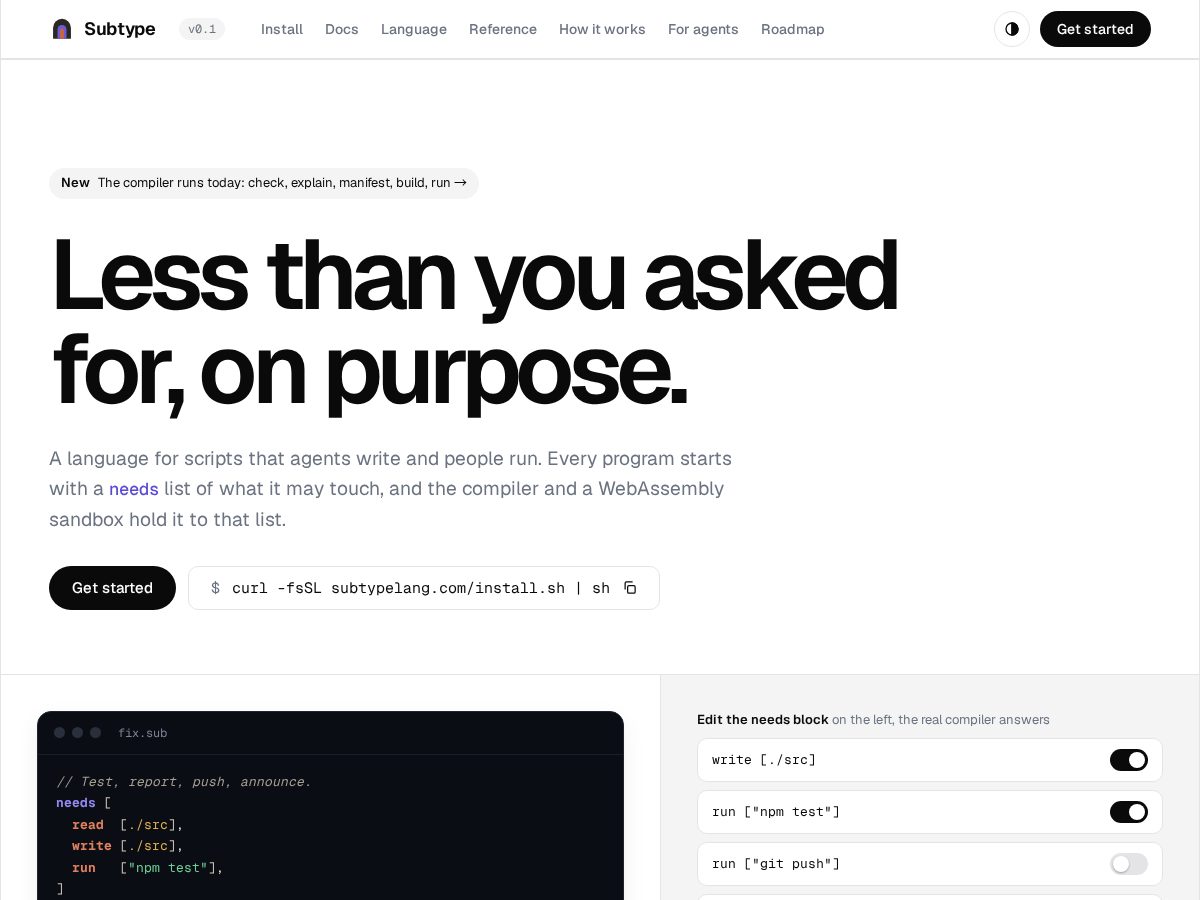
Task: Click the 'run ["npm test"],' code line
Action: tap(148, 868)
